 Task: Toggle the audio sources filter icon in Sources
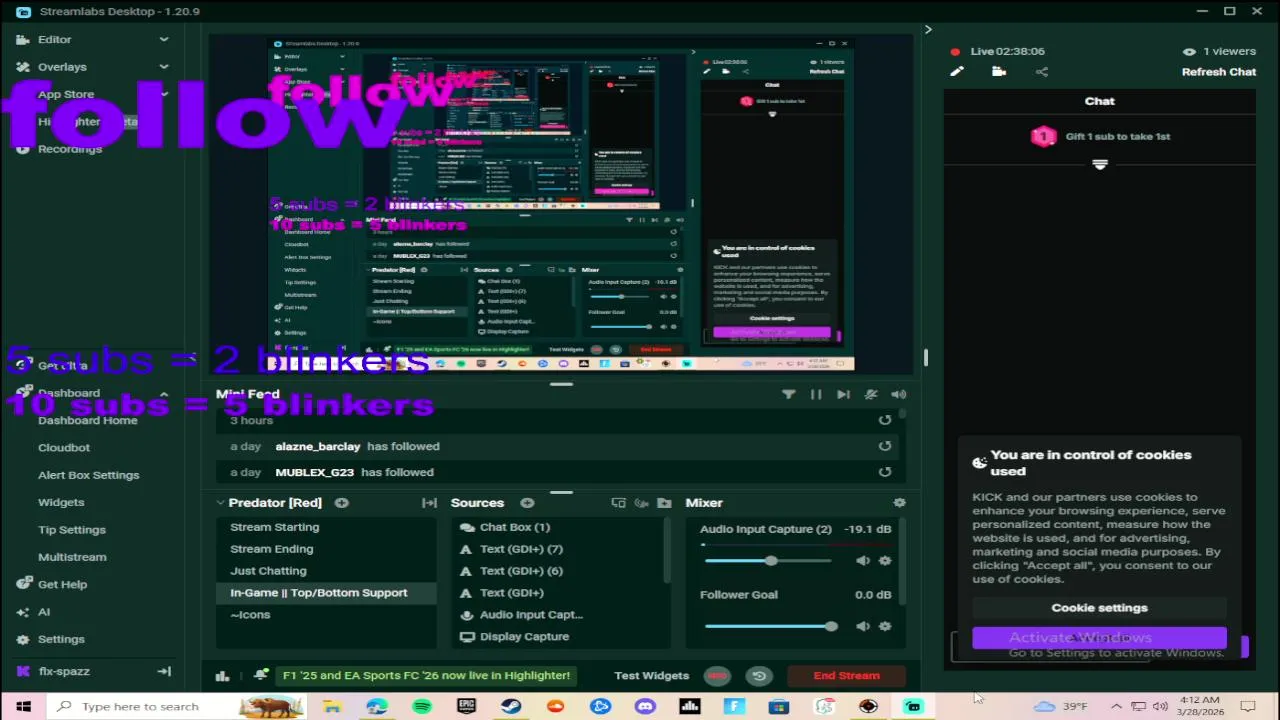point(640,503)
